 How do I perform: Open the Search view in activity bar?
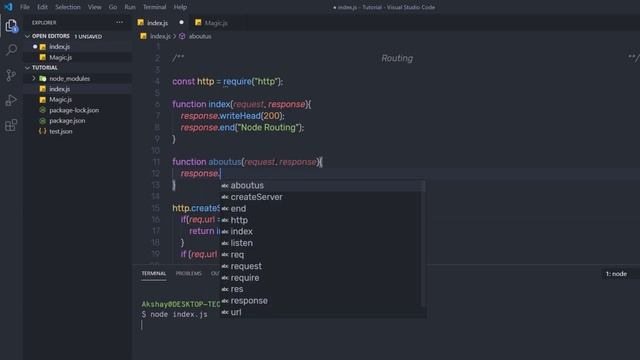[x=11, y=50]
